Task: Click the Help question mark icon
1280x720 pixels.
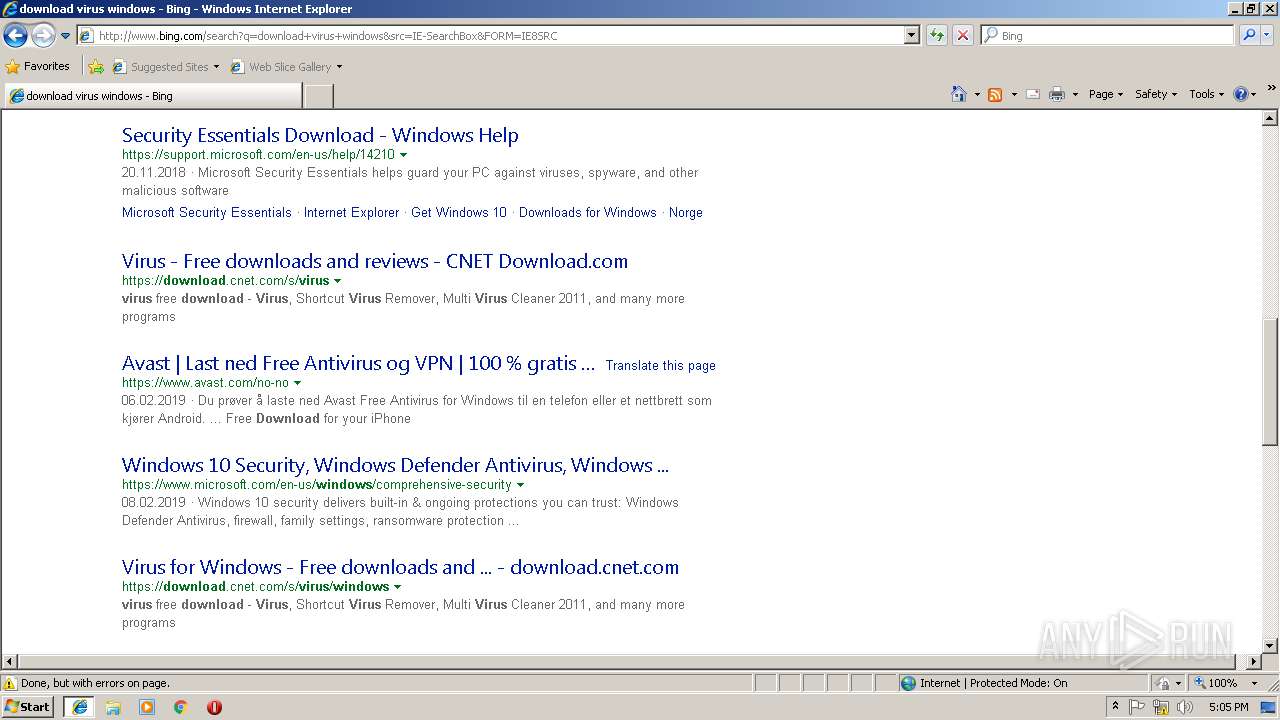Action: click(x=1241, y=94)
